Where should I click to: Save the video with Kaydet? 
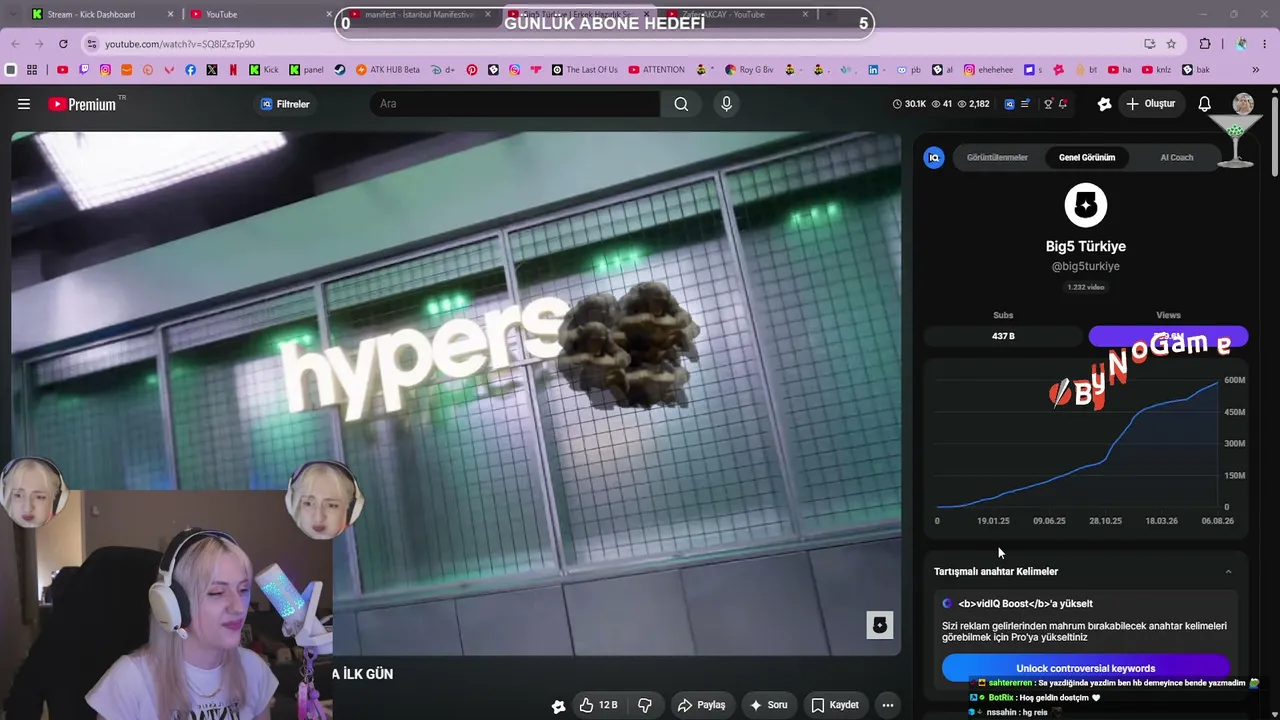pyautogui.click(x=835, y=705)
